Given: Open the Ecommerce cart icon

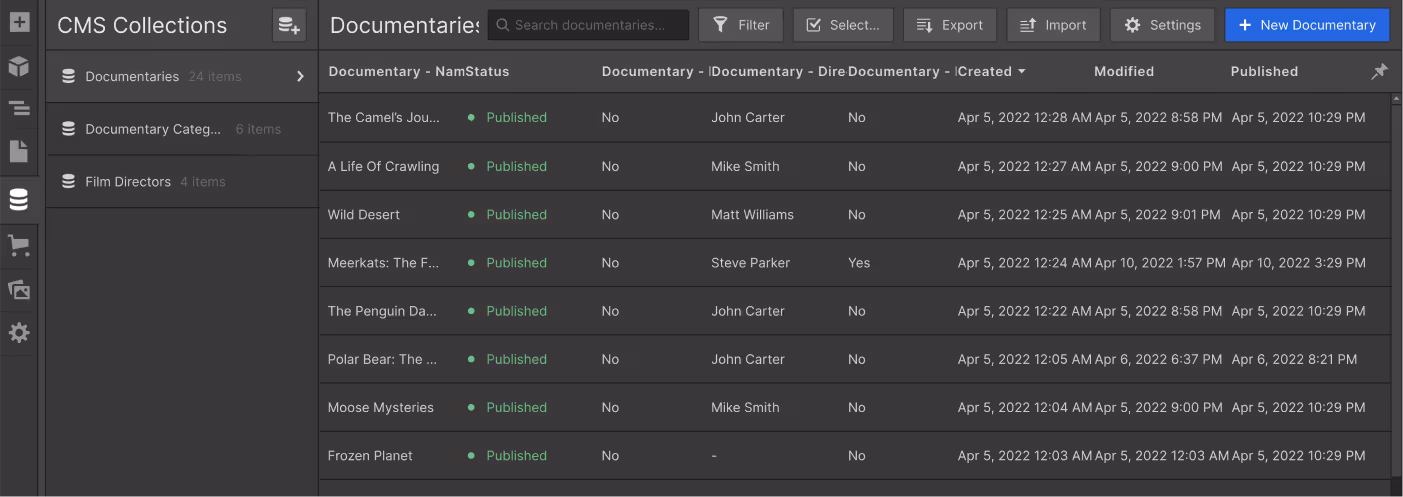Looking at the screenshot, I should tap(18, 245).
